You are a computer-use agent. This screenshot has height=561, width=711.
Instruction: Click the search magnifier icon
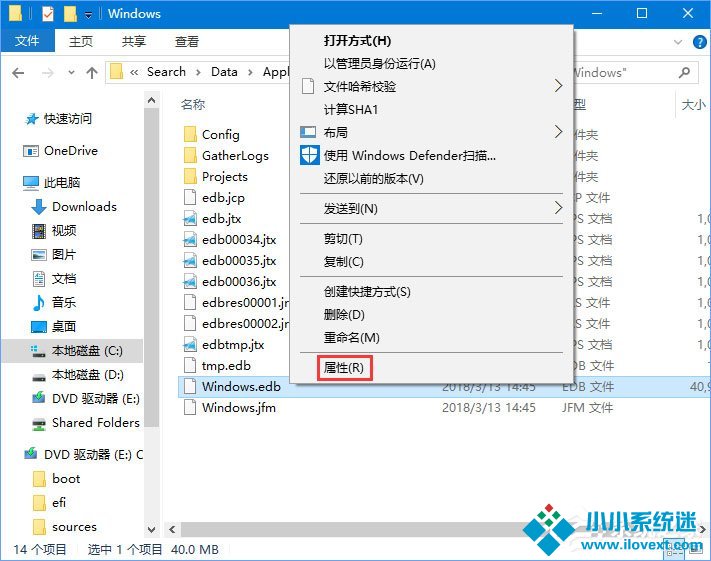[685, 72]
